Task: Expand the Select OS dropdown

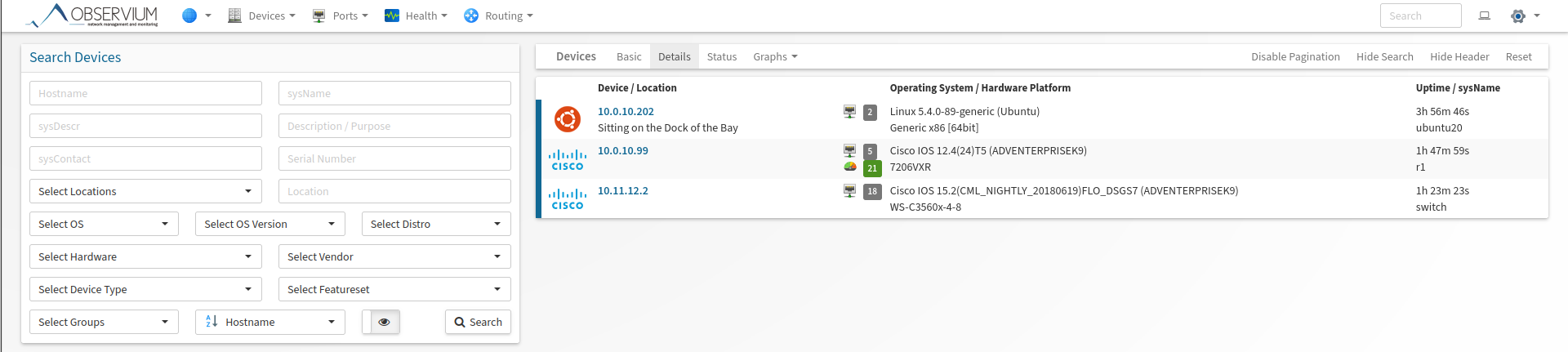Action: (104, 224)
